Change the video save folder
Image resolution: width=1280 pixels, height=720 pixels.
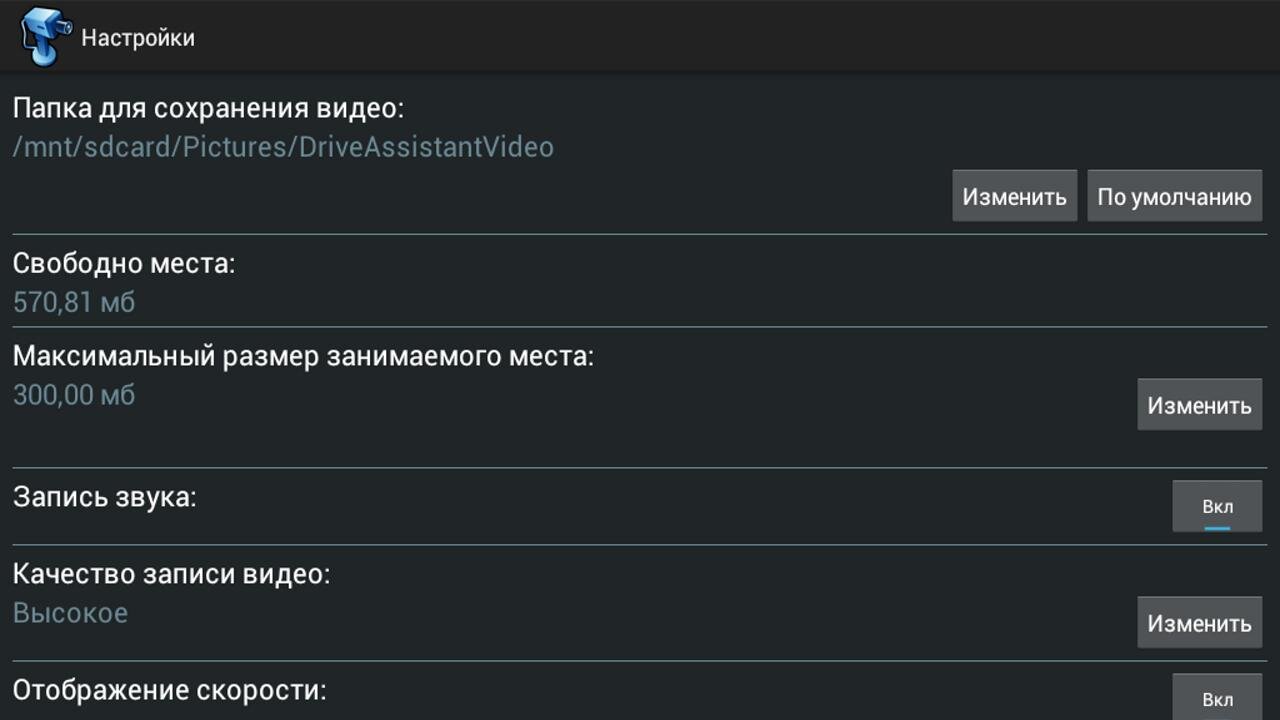1014,196
